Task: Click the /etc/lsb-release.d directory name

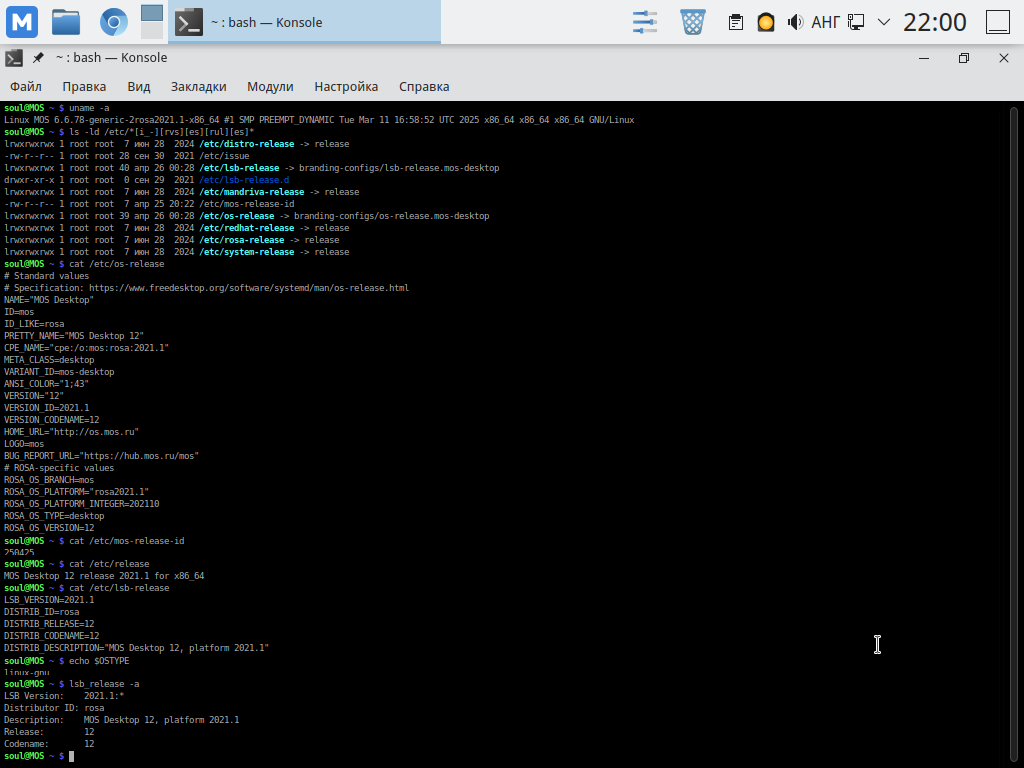Action: pyautogui.click(x=244, y=180)
